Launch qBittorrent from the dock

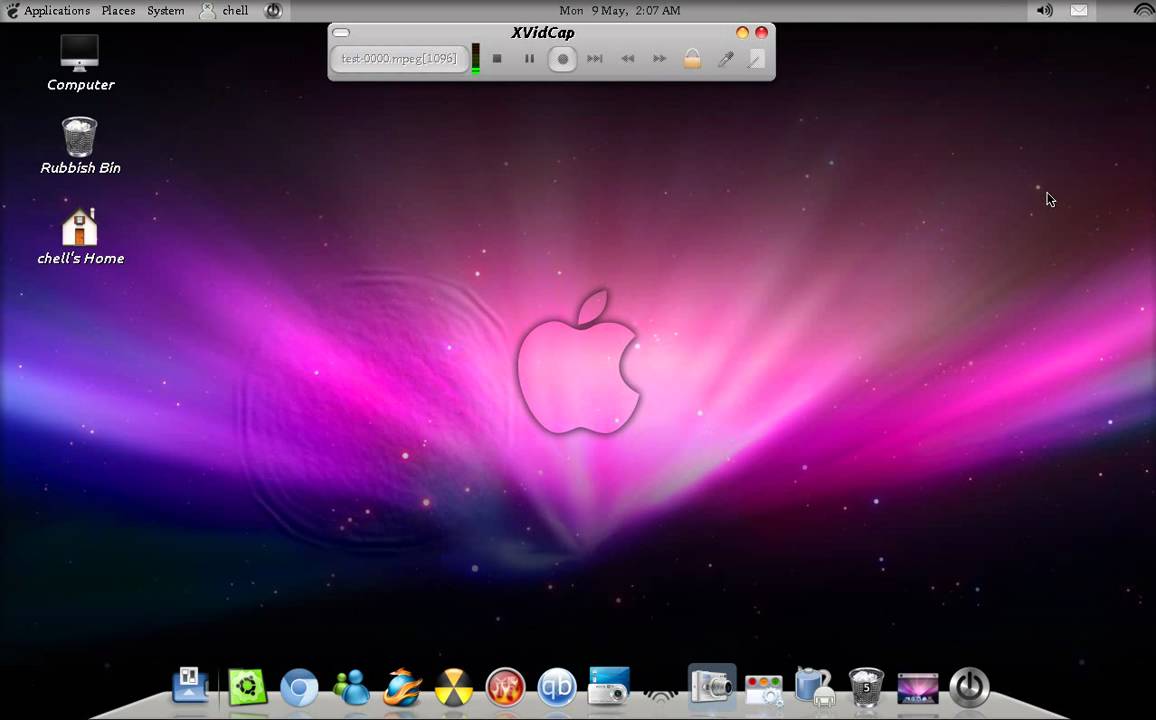click(557, 688)
